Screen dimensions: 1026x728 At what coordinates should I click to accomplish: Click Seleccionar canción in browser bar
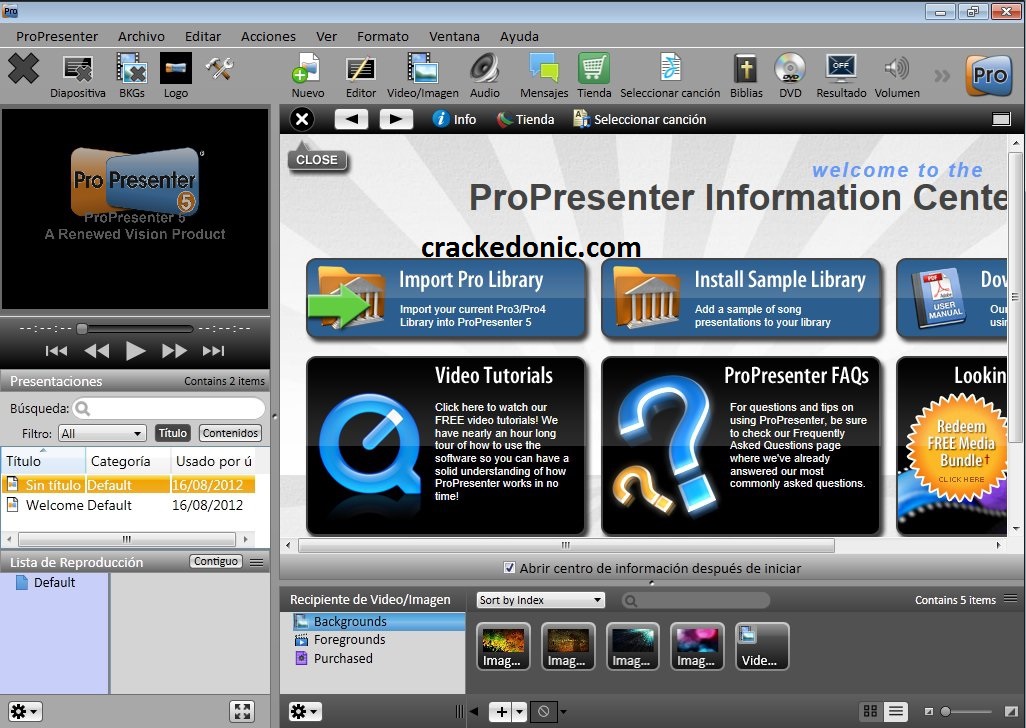coord(640,119)
